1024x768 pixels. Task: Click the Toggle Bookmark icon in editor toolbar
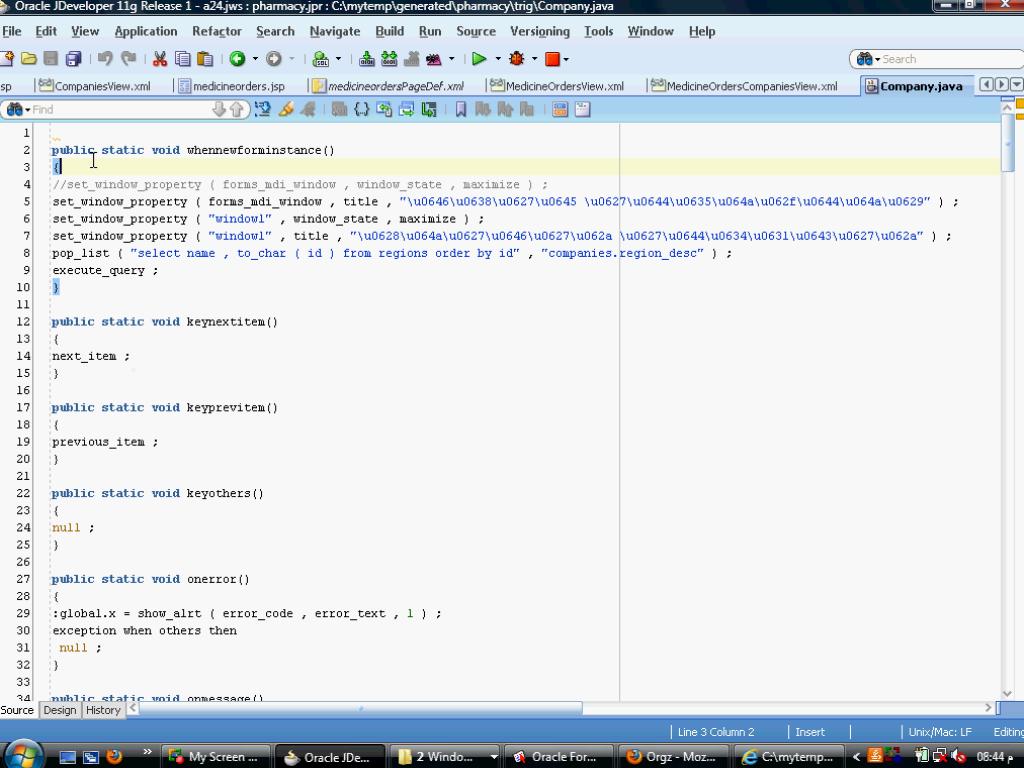(461, 109)
